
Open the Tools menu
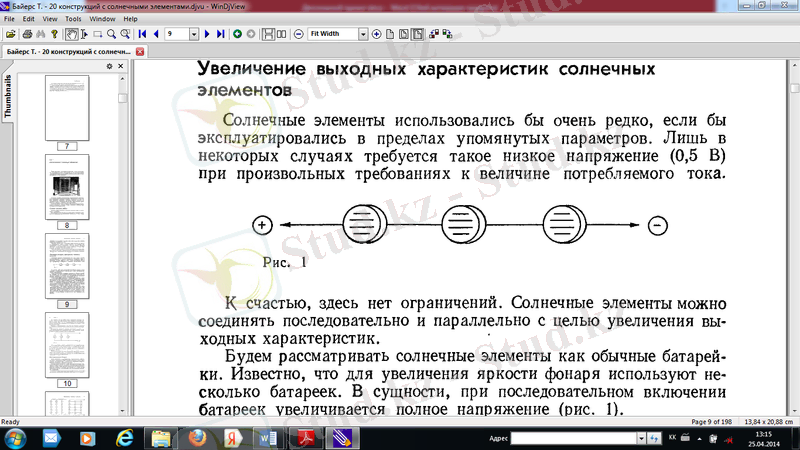(x=73, y=19)
